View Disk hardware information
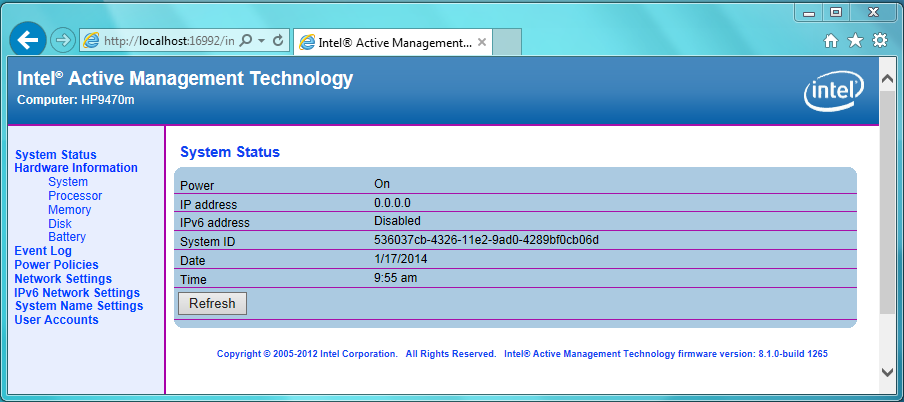904x402 pixels. 60,223
